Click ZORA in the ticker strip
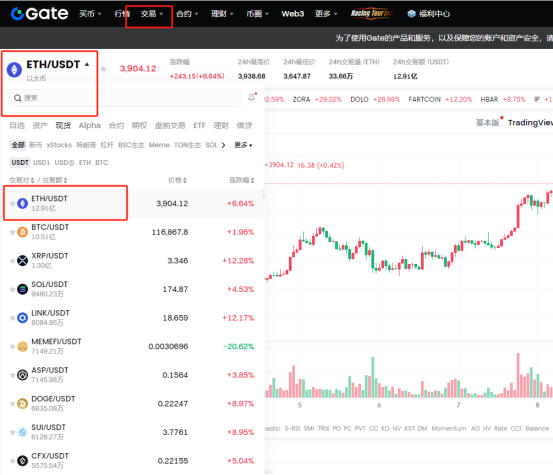553x475 pixels. point(302,99)
